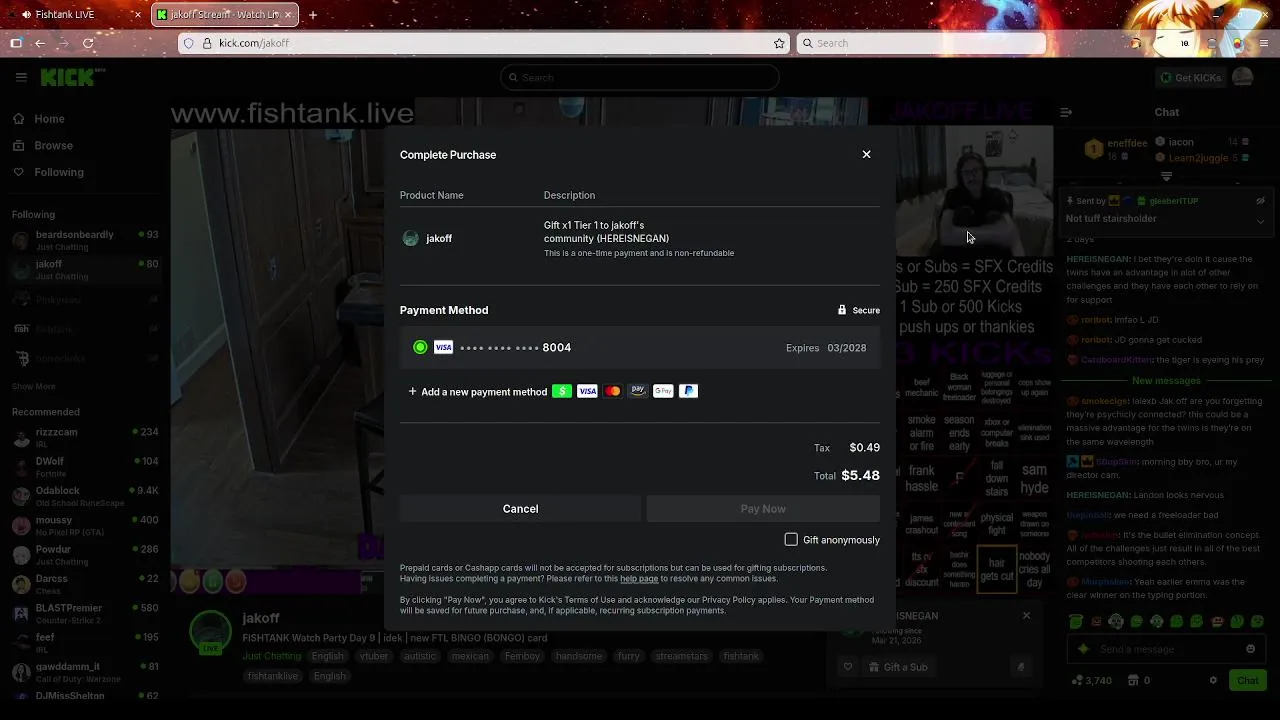The height and width of the screenshot is (720, 1280).
Task: Cancel the purchase
Action: pyautogui.click(x=520, y=509)
